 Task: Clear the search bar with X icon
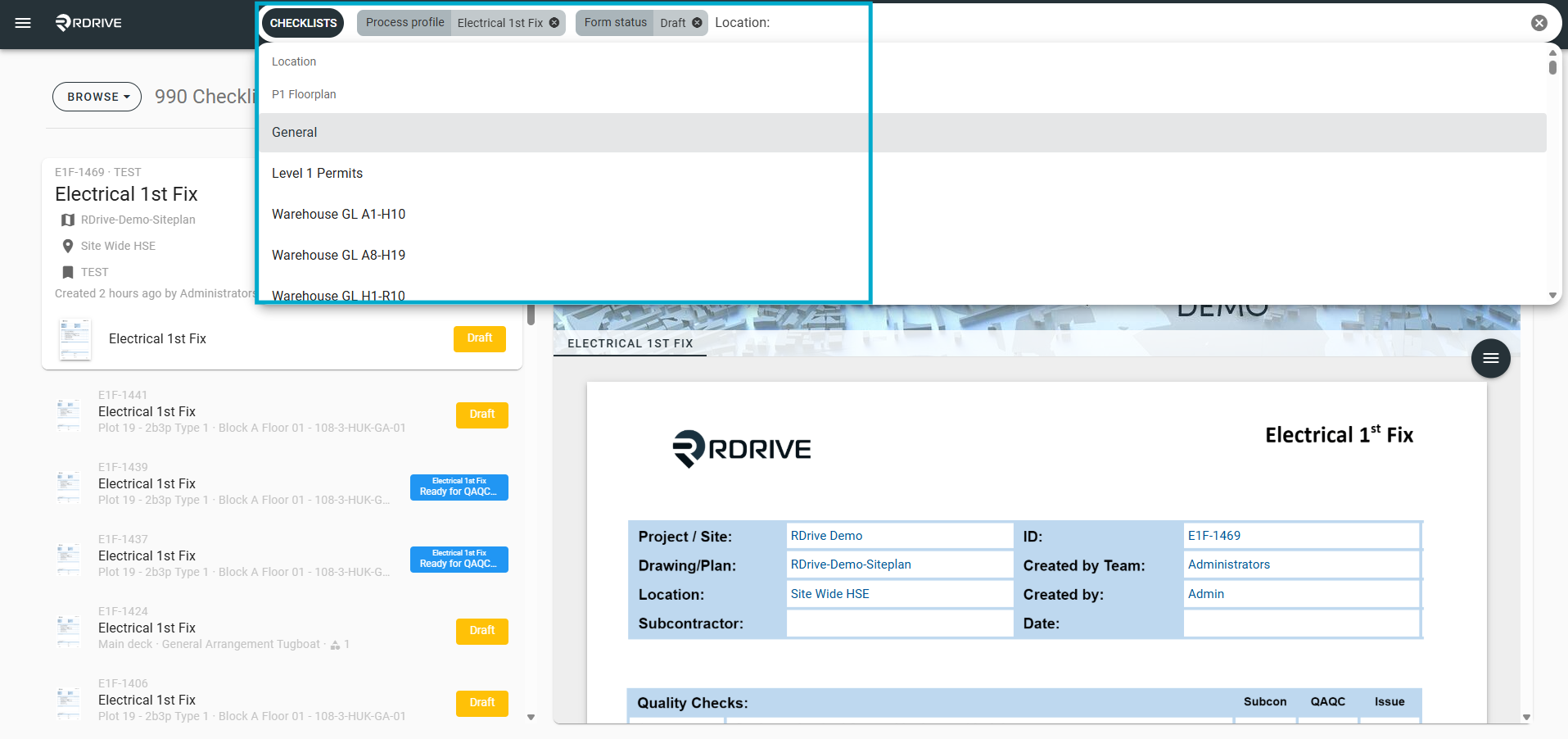pos(1539,23)
